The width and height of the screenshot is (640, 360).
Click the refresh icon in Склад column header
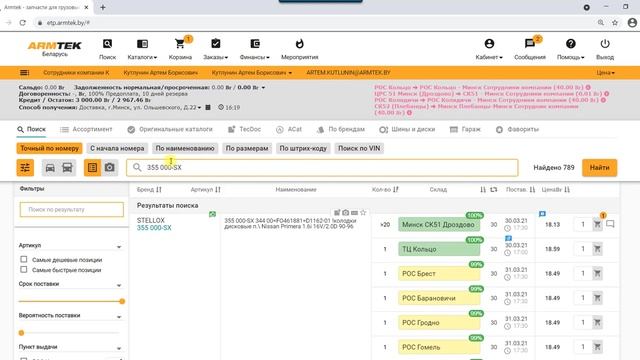coord(493,189)
